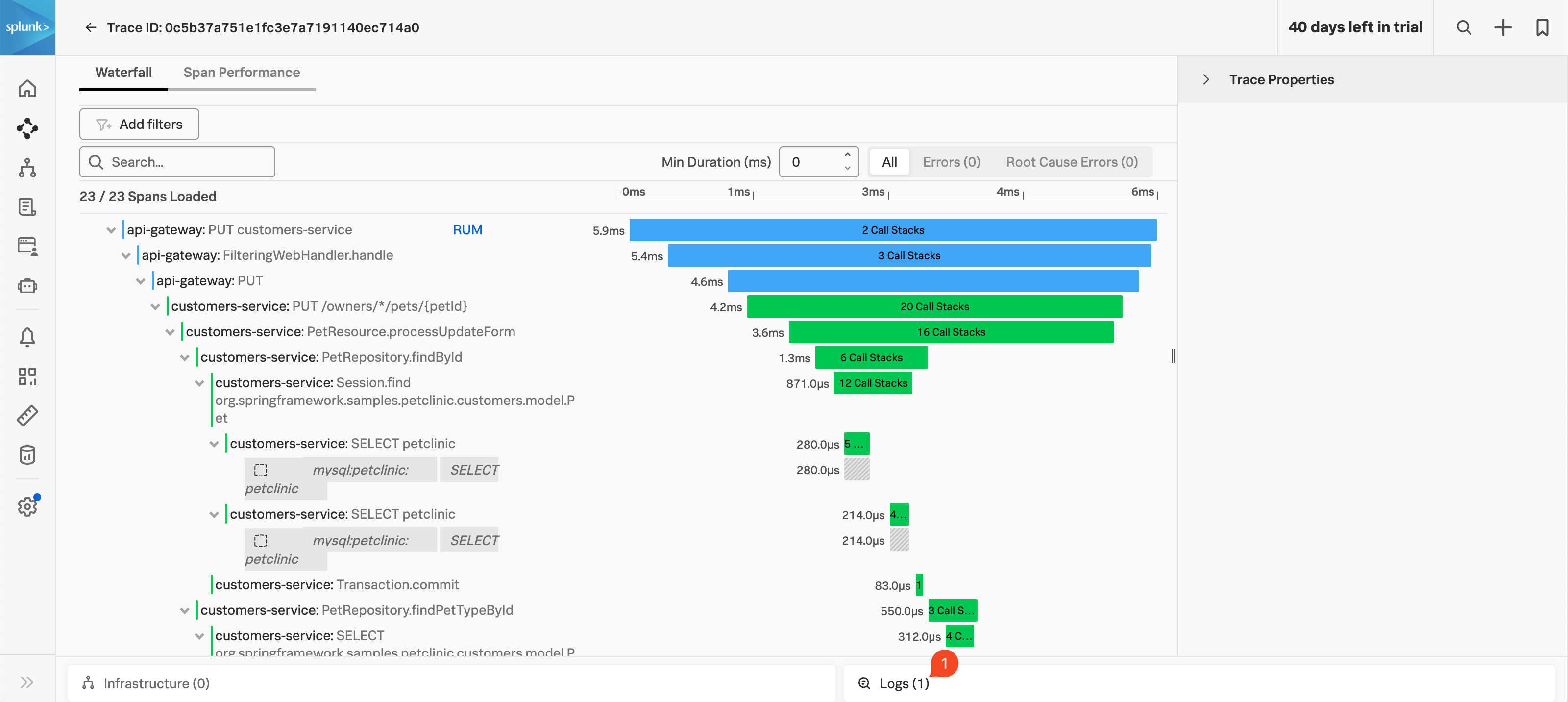1568x702 pixels.
Task: Click the Min Duration (ms) input
Action: 819,162
